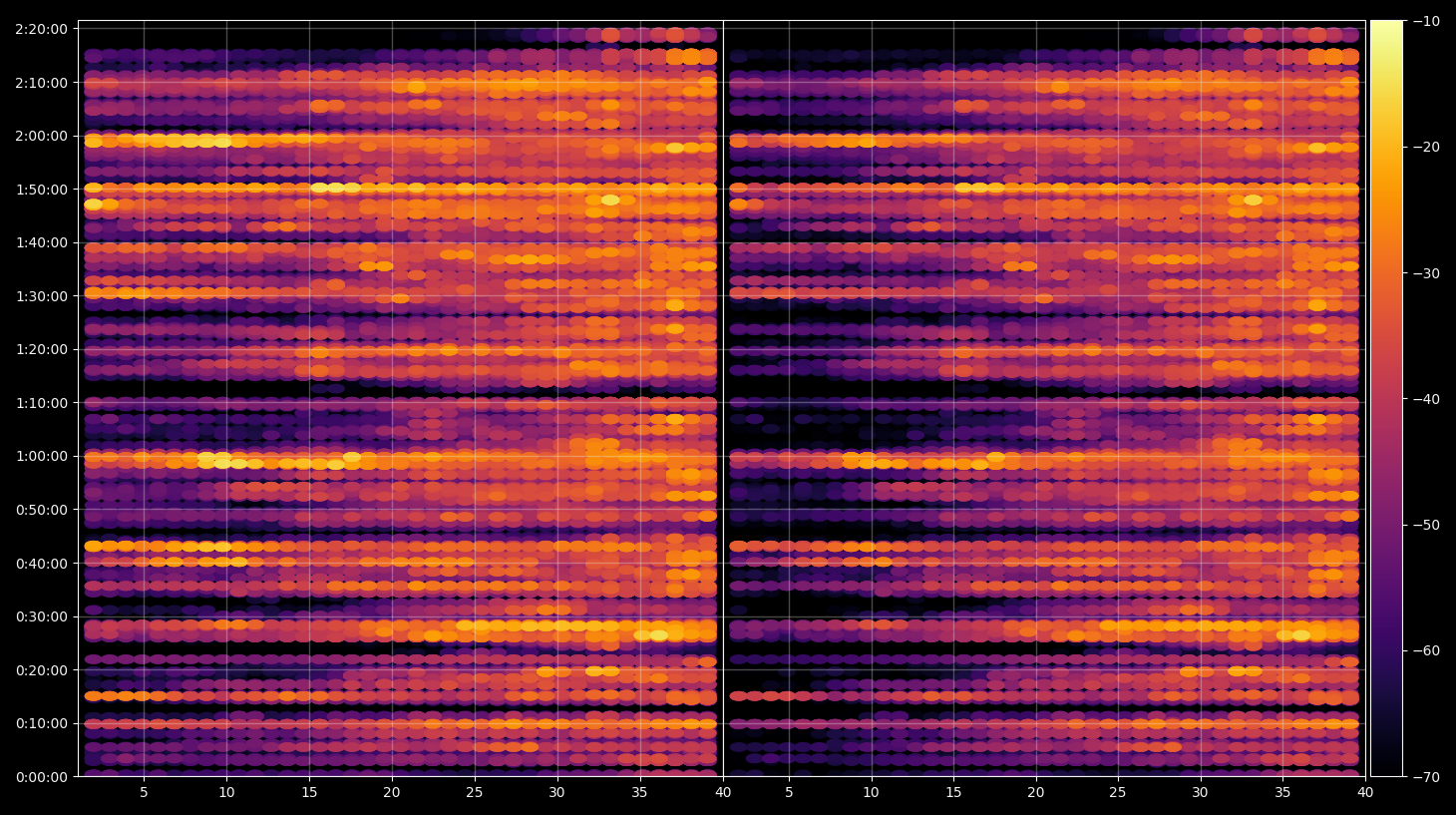Click the 1:00:00 time label
Screen dimensions: 1456x815
pyautogui.click(x=42, y=456)
